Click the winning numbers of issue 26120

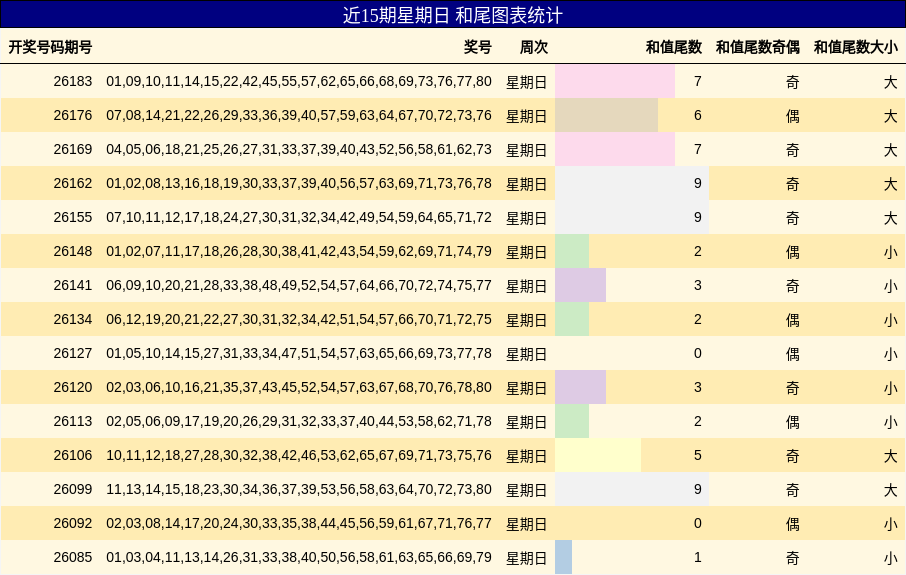click(x=299, y=388)
